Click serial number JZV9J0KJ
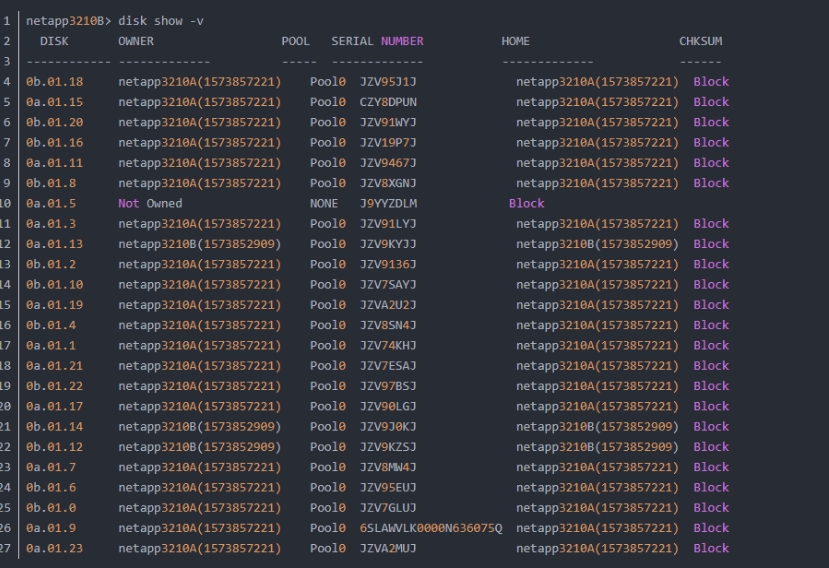Screen dimensions: 829x568 [388, 426]
